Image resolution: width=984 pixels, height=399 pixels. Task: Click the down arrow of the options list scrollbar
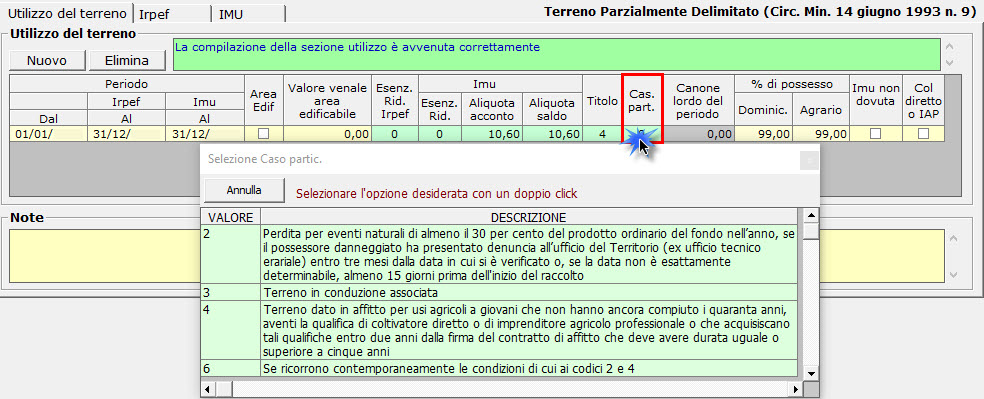click(811, 373)
